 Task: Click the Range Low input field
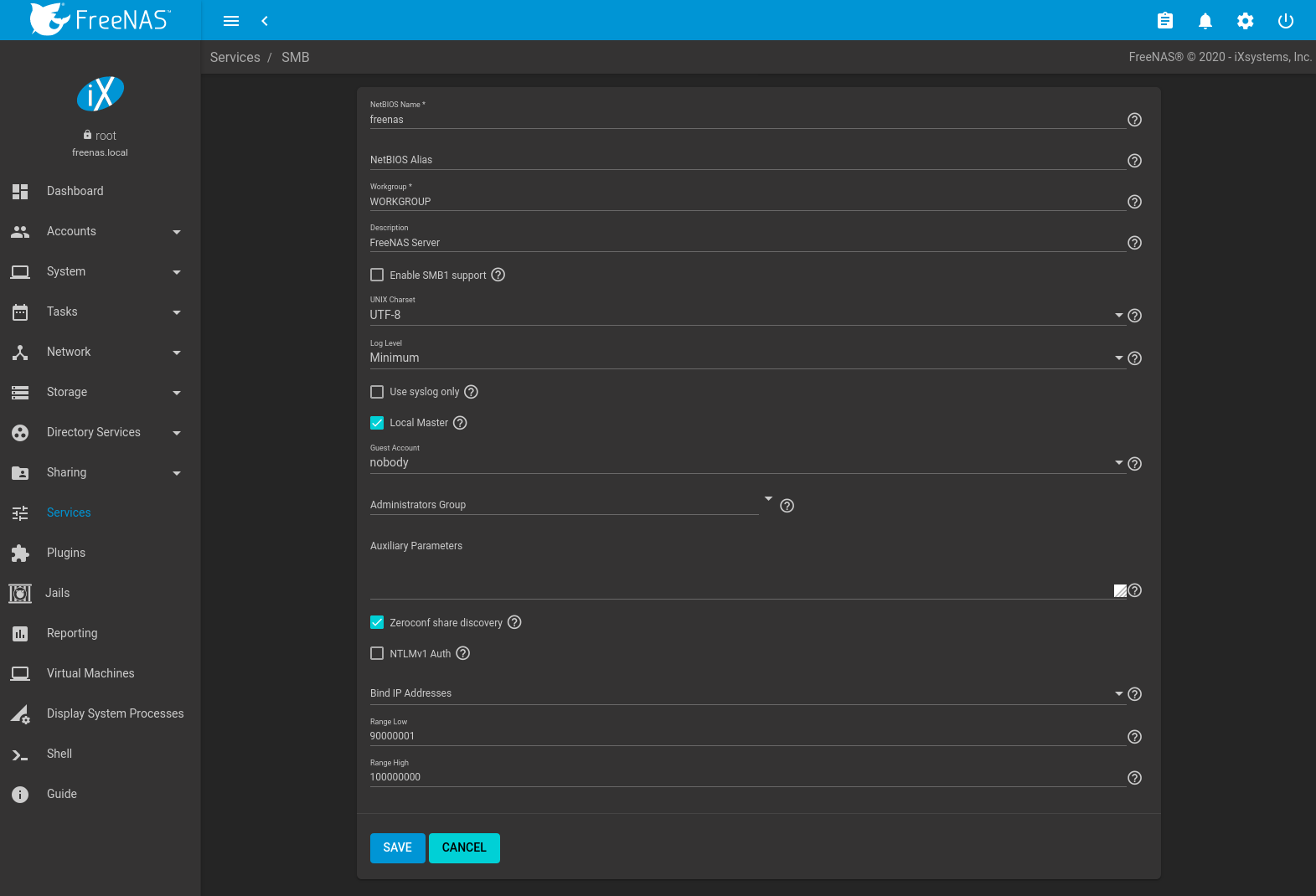pos(746,736)
